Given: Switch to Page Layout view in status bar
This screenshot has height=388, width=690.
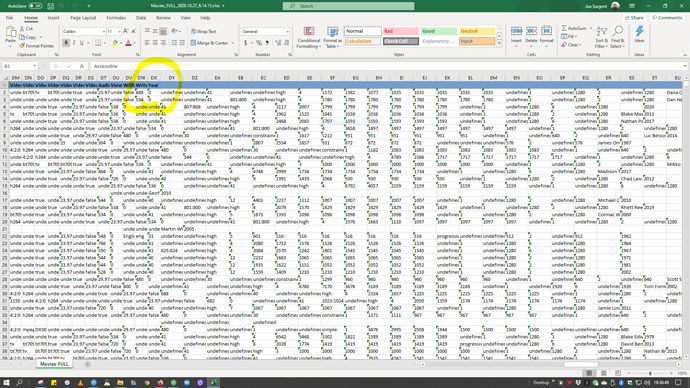Looking at the screenshot, I should coord(603,373).
